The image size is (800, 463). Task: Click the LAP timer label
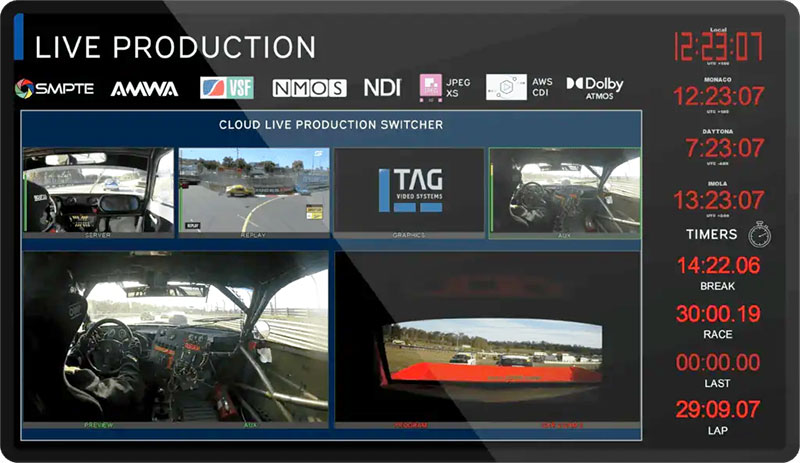[x=717, y=431]
